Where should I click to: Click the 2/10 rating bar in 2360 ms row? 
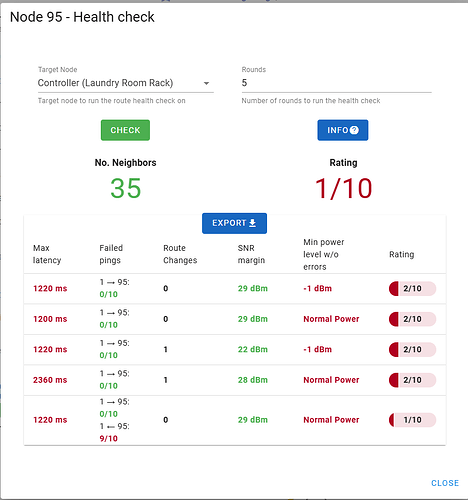pos(412,380)
